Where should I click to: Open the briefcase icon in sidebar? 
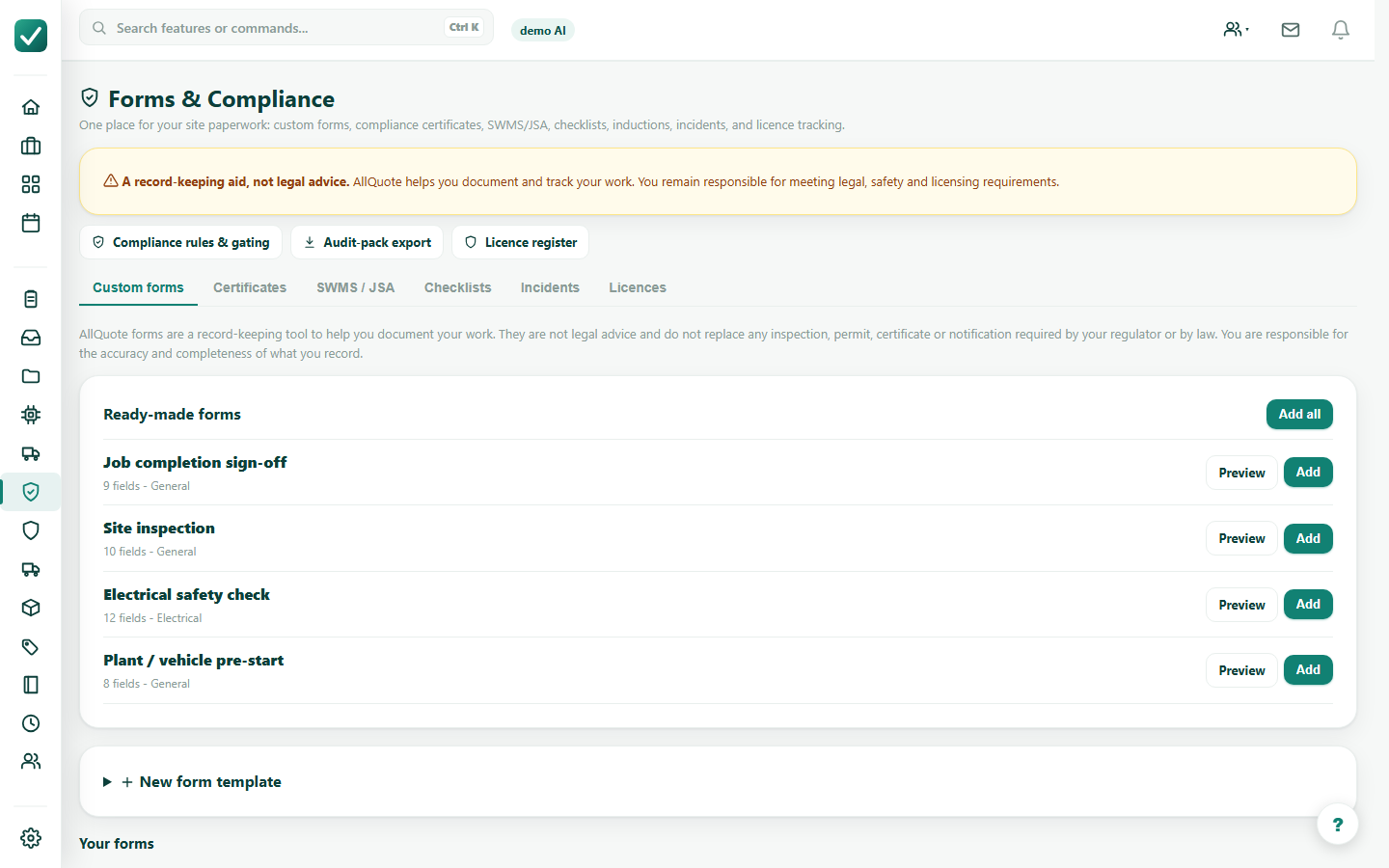tap(31, 146)
